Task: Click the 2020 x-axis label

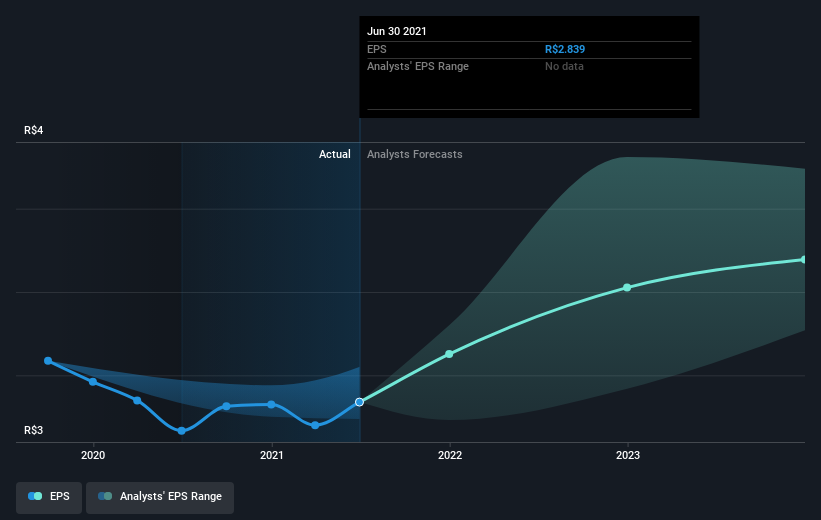Action: (93, 456)
